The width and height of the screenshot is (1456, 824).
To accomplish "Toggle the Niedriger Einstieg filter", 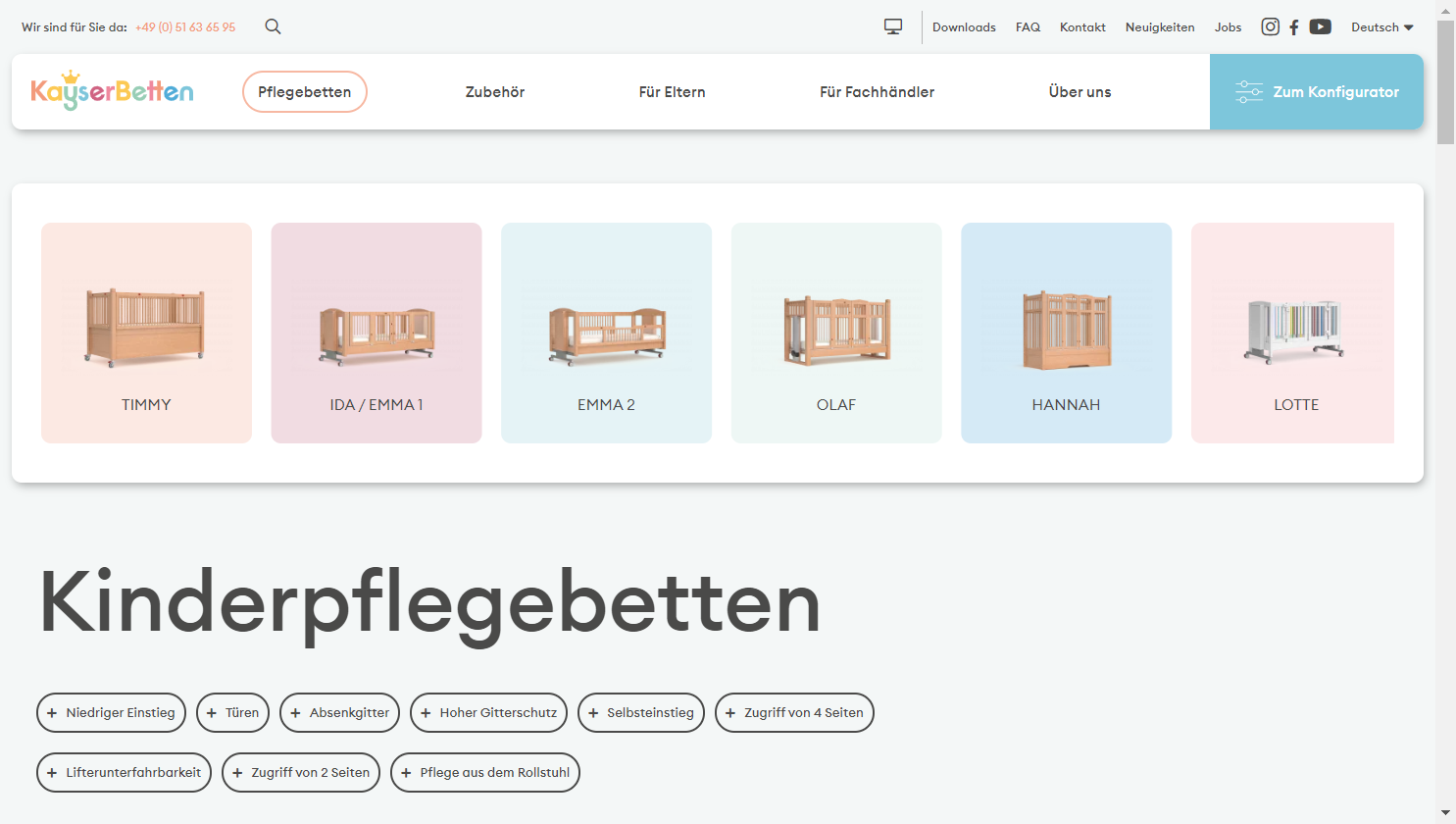I will pos(111,713).
